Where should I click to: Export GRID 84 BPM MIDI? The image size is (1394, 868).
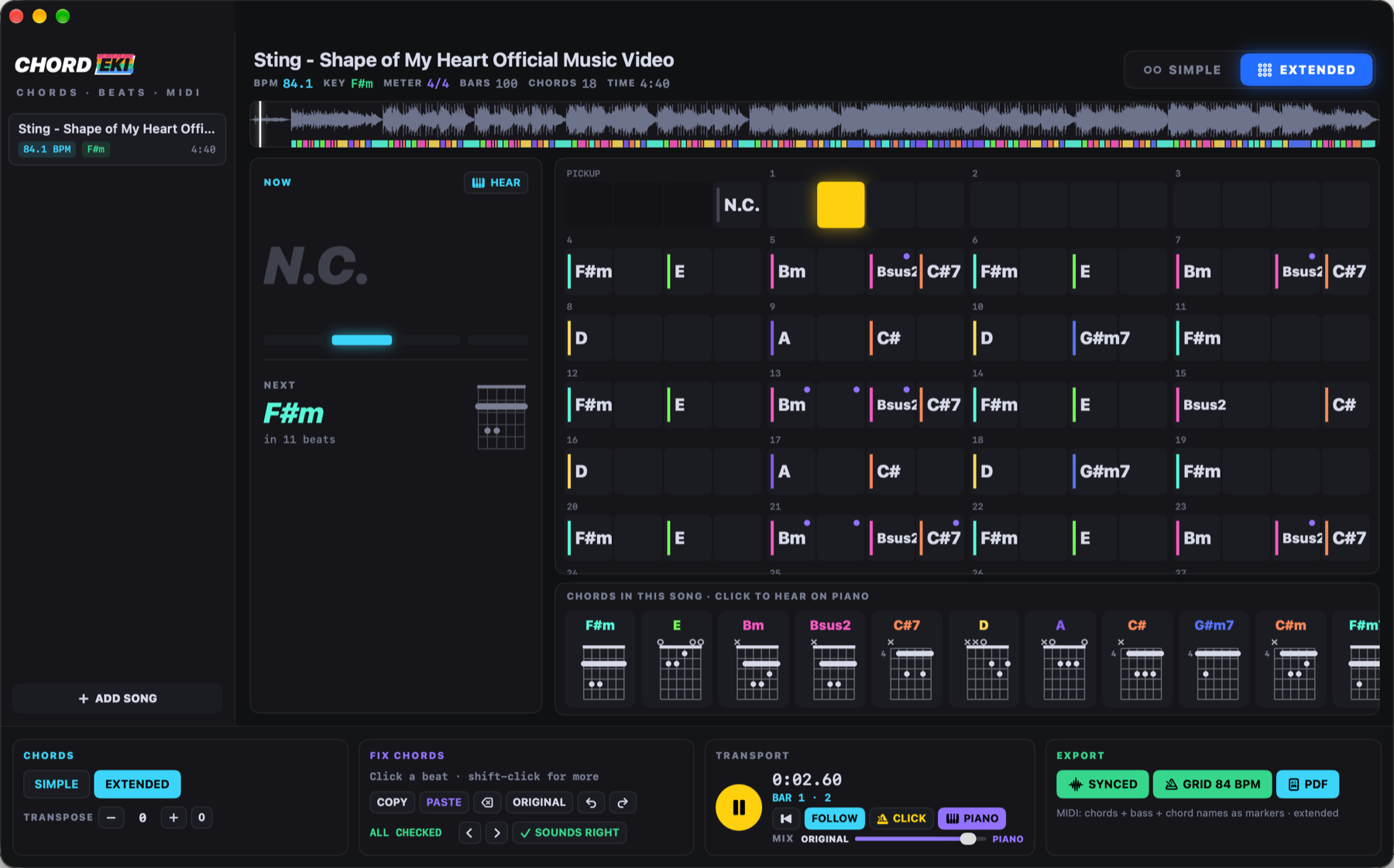pyautogui.click(x=1212, y=784)
